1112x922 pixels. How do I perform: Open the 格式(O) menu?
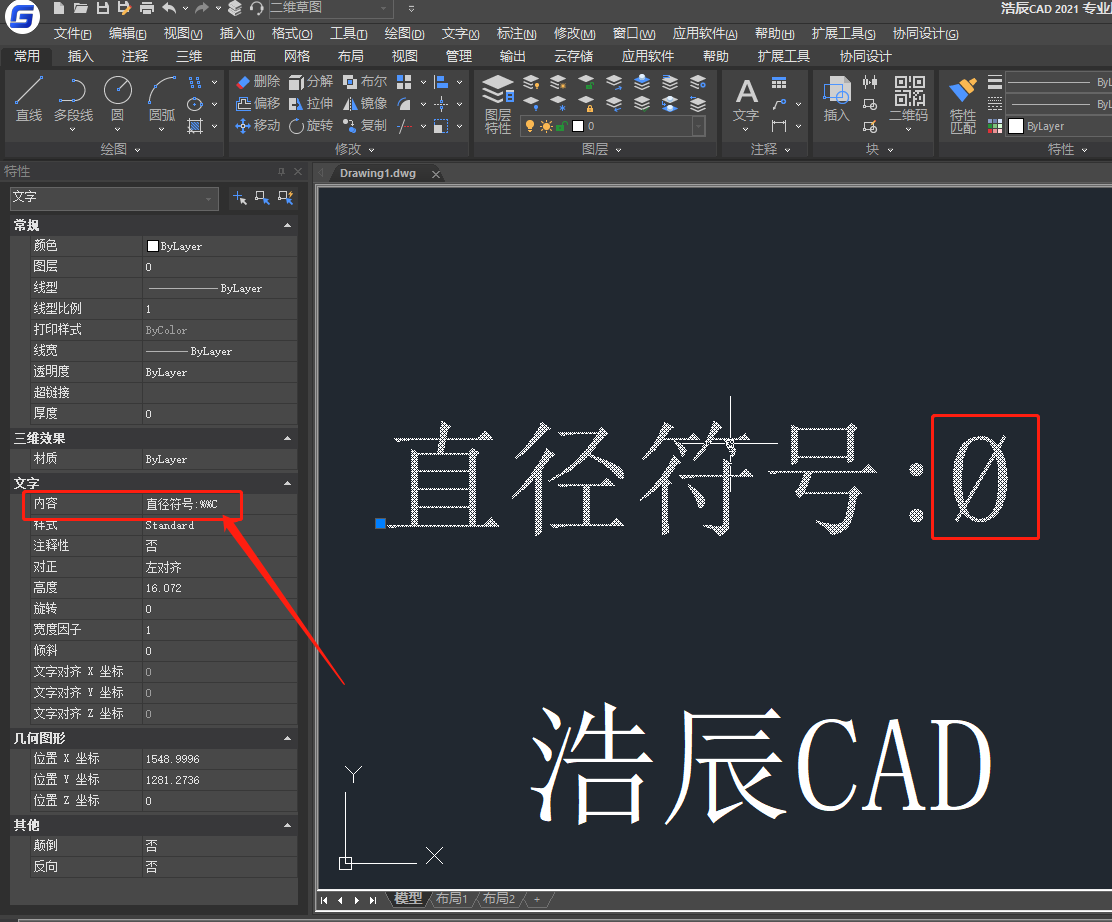(x=291, y=33)
